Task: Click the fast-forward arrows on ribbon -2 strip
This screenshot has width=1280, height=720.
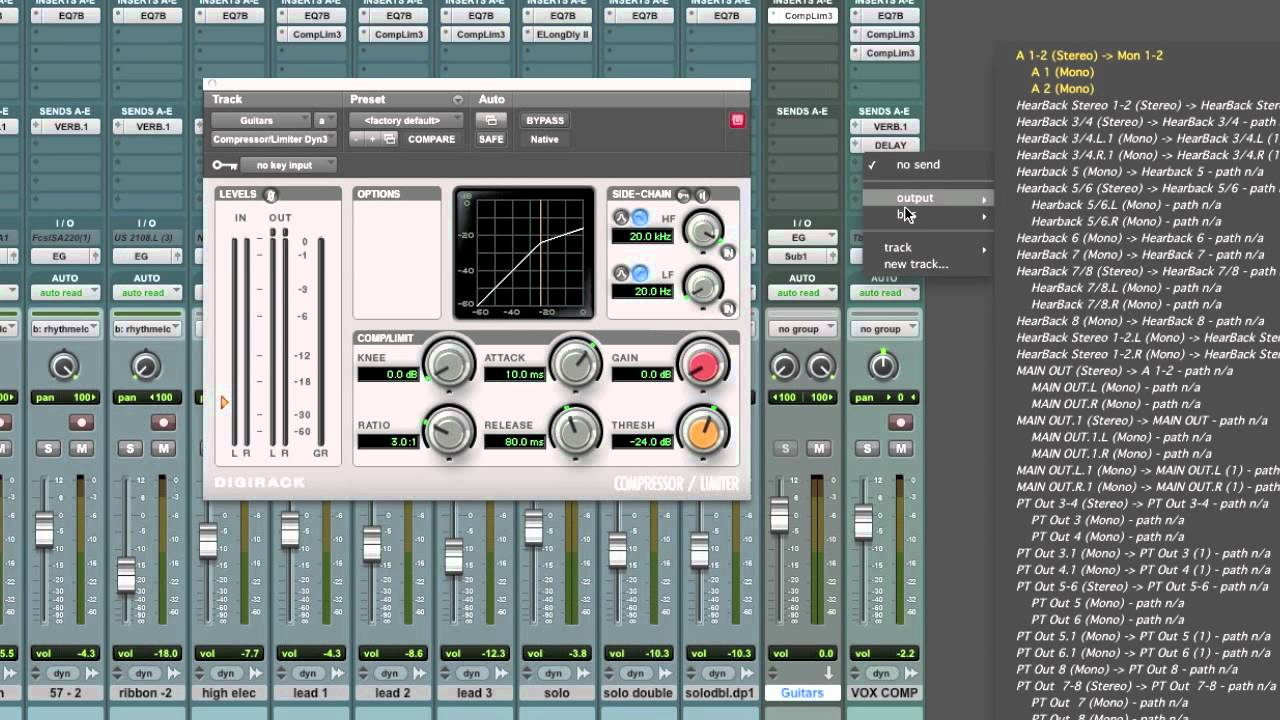Action: (x=174, y=673)
